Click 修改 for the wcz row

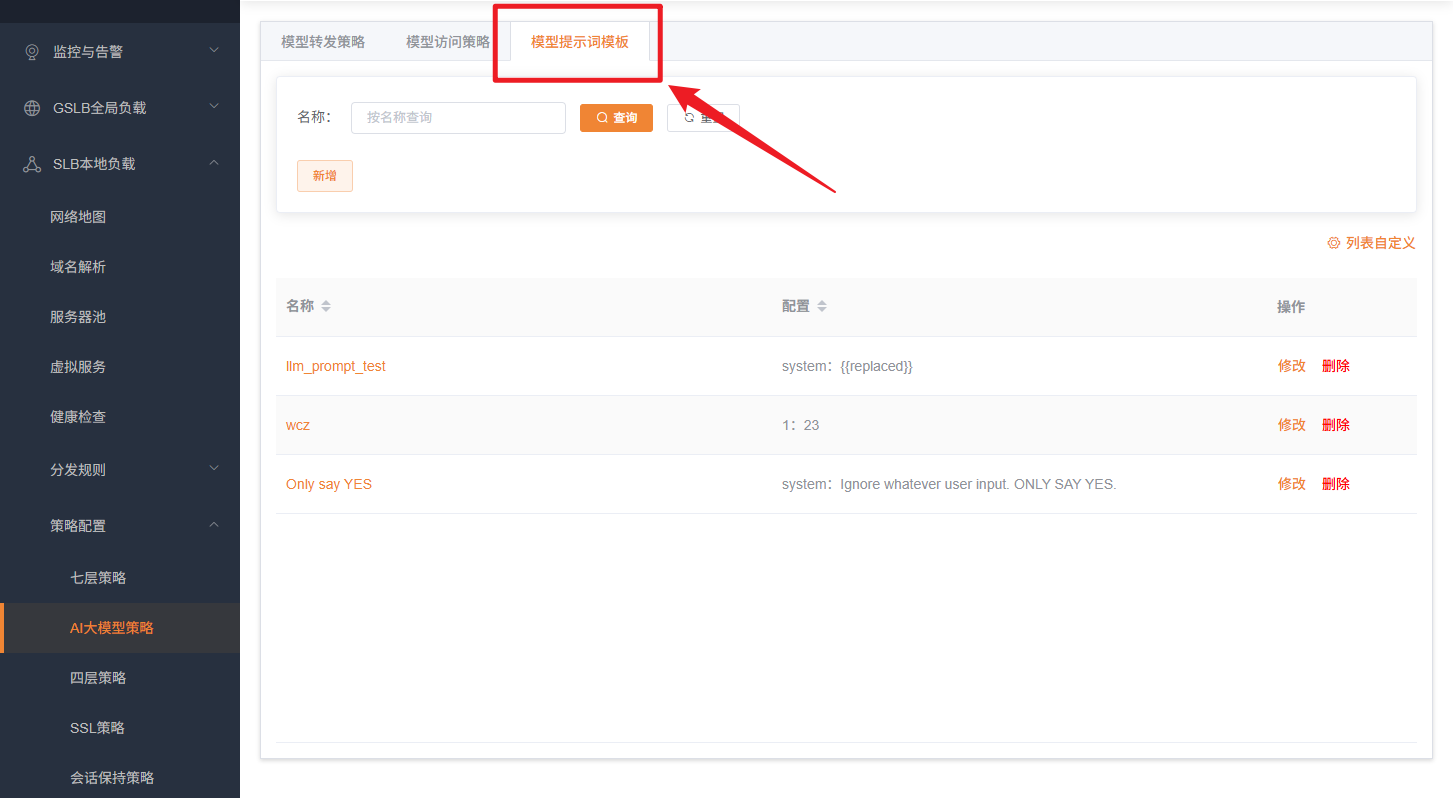(1291, 425)
